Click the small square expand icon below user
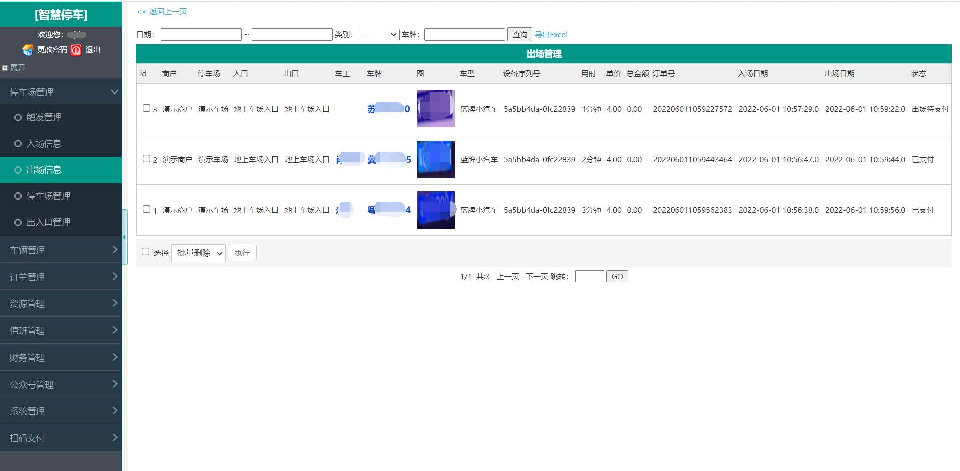Screen dimensions: 960x471 (5, 67)
